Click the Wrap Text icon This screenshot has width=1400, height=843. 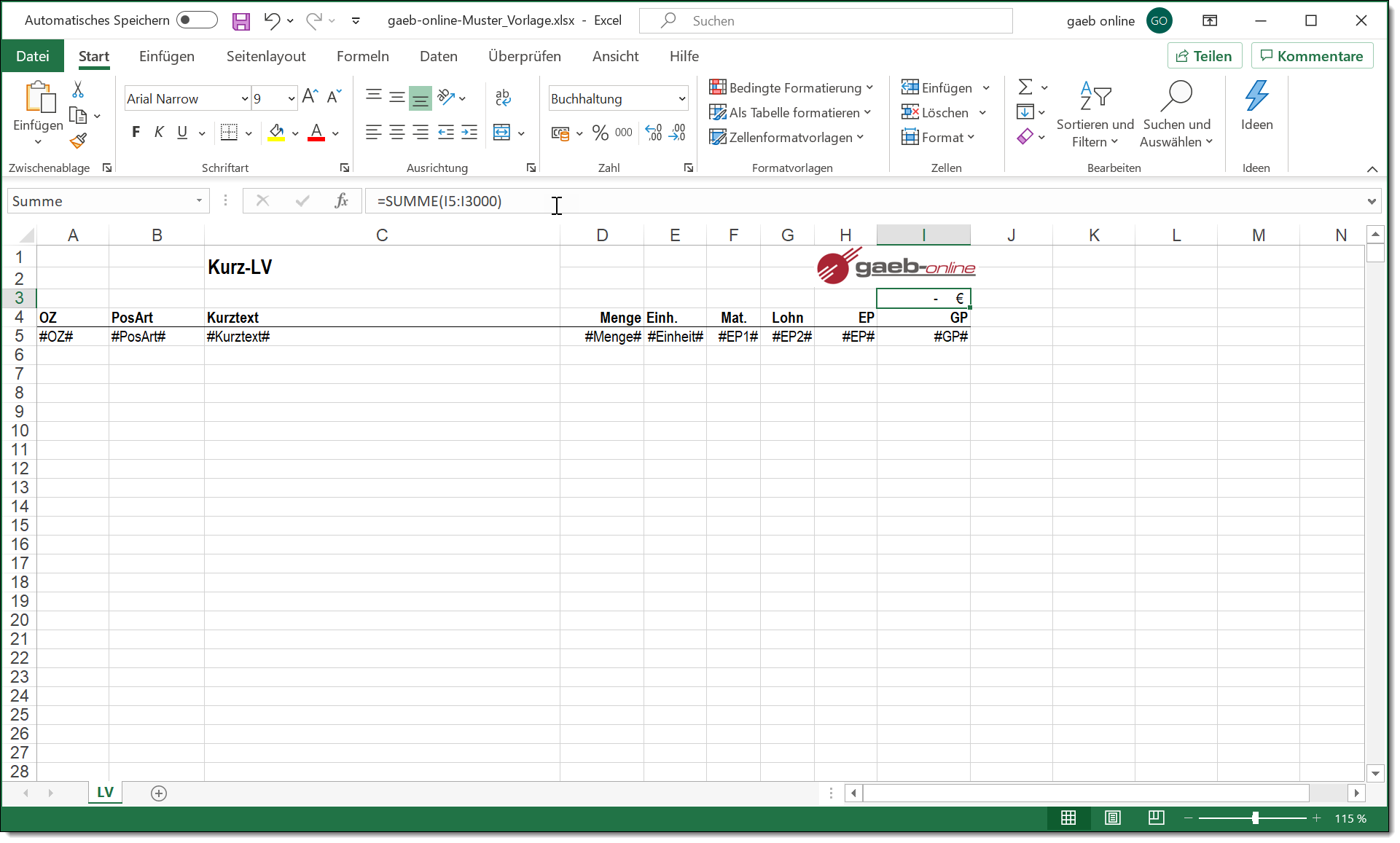503,98
